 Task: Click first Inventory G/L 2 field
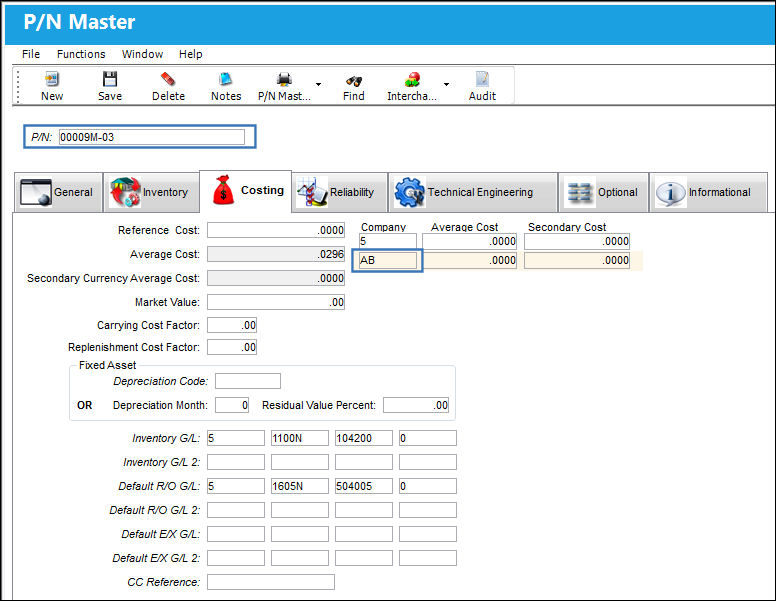[236, 462]
